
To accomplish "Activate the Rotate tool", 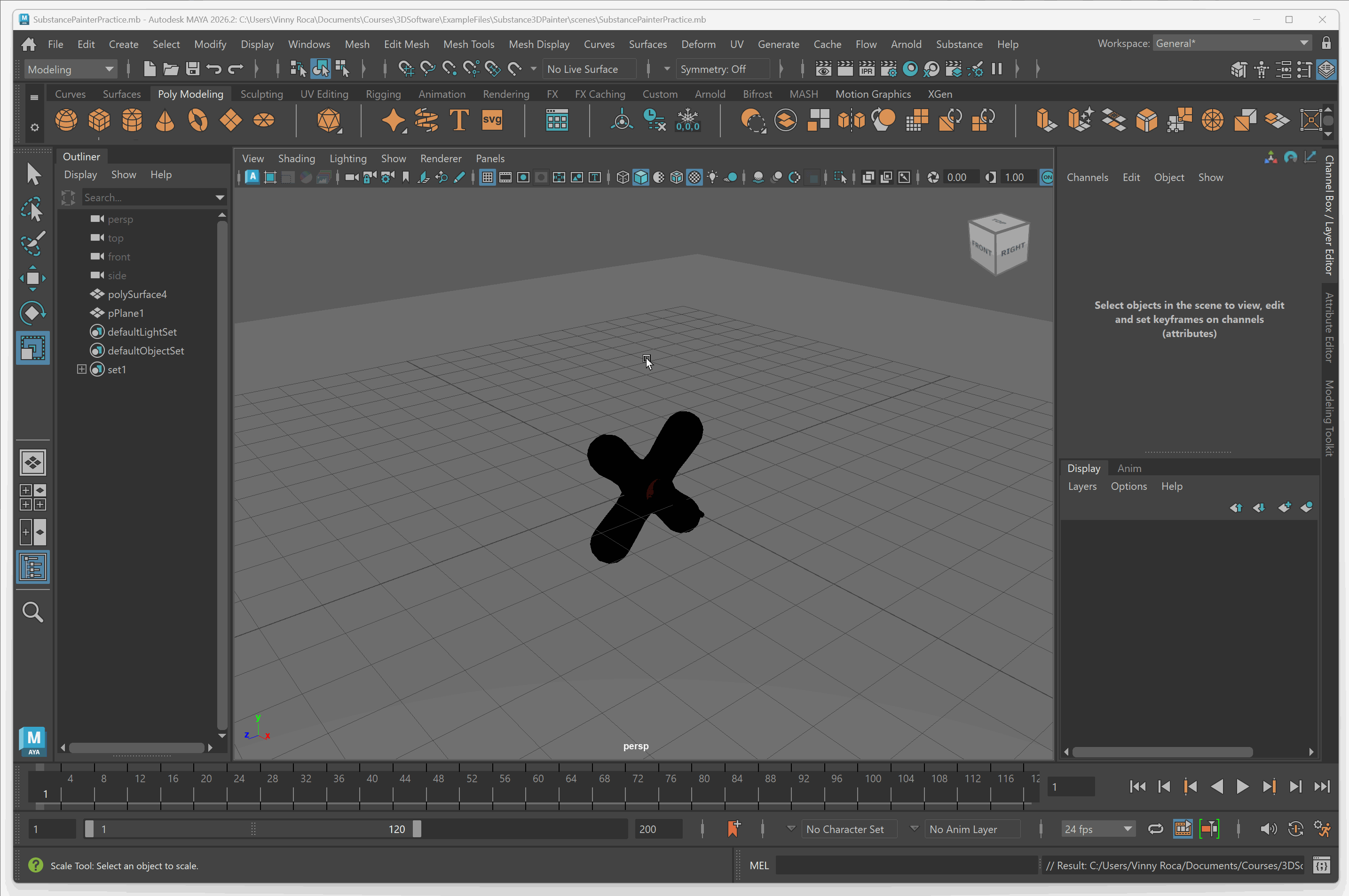I will pos(32,313).
